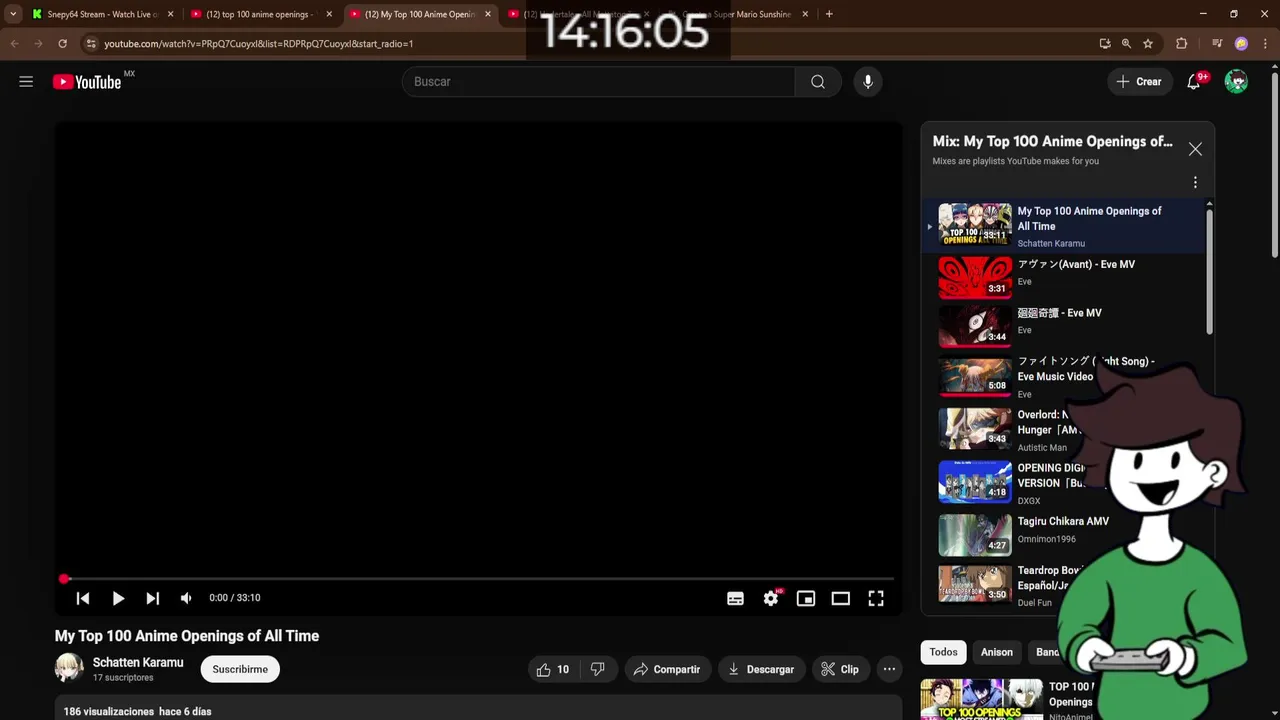
Task: Select the Anison filter chip
Action: coord(997,652)
